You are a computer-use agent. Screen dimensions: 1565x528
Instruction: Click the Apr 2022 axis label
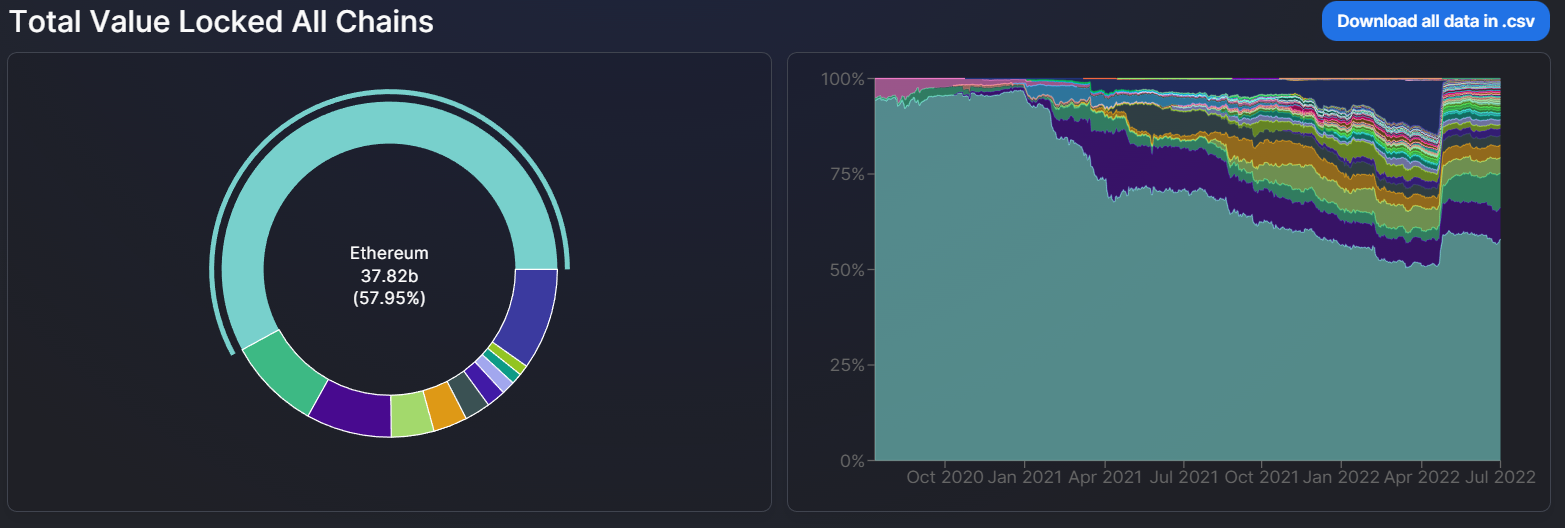(x=1420, y=478)
